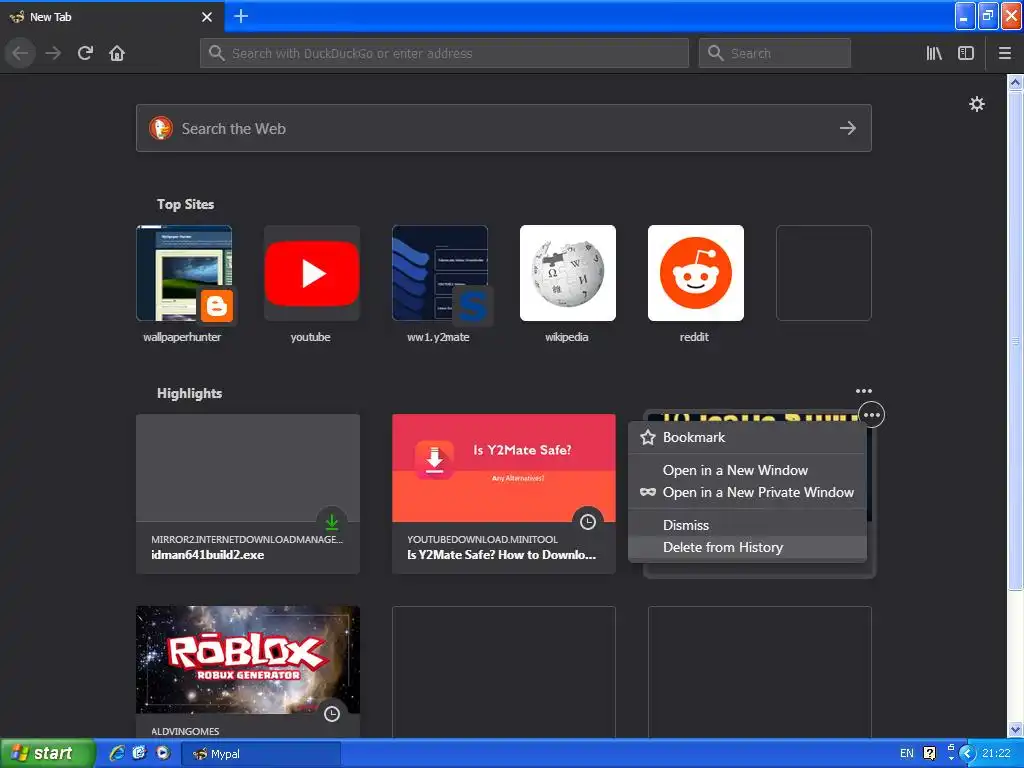Click the empty top site slot
This screenshot has height=768, width=1024.
[x=824, y=273]
